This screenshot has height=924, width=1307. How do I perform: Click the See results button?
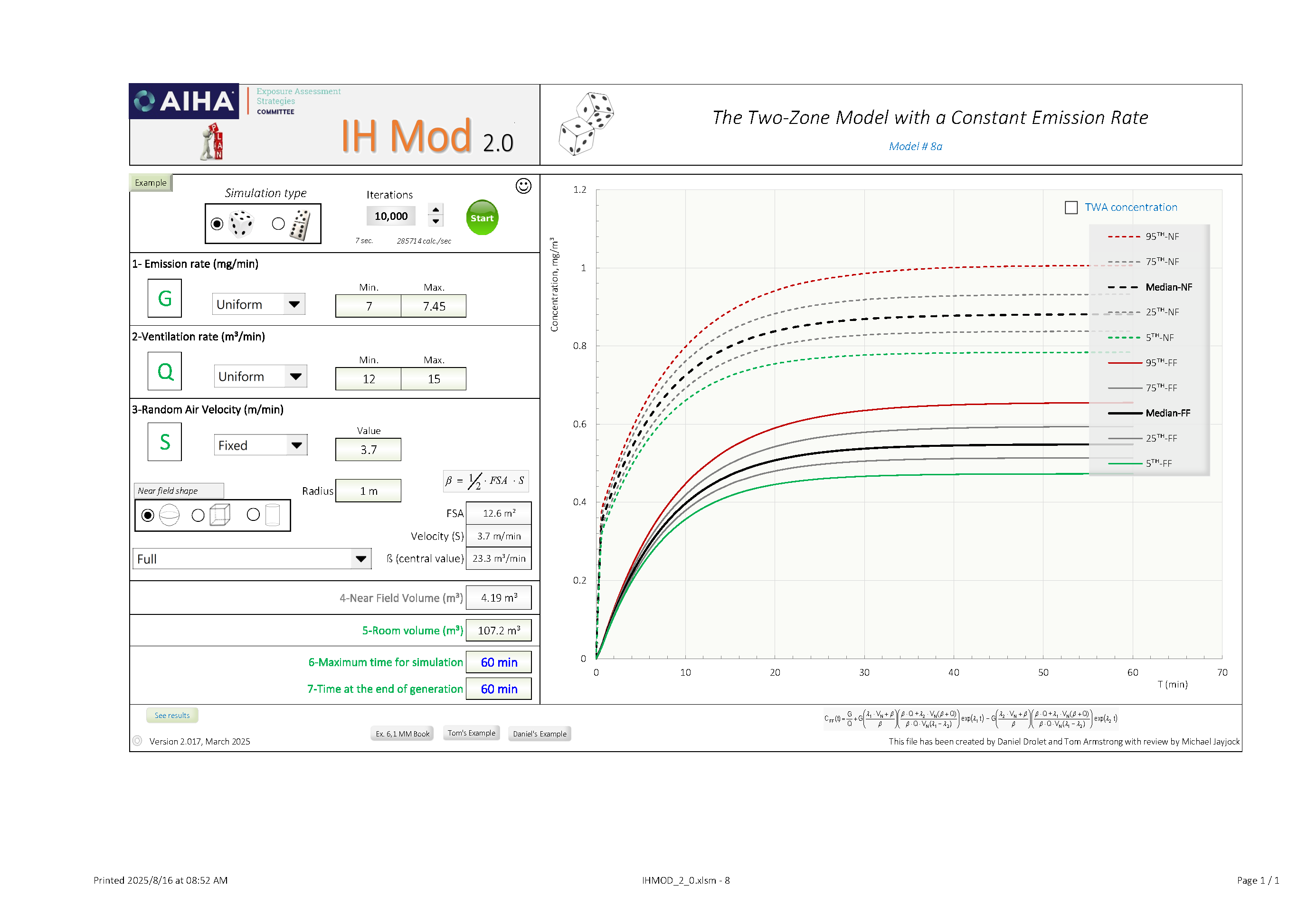[x=172, y=716]
